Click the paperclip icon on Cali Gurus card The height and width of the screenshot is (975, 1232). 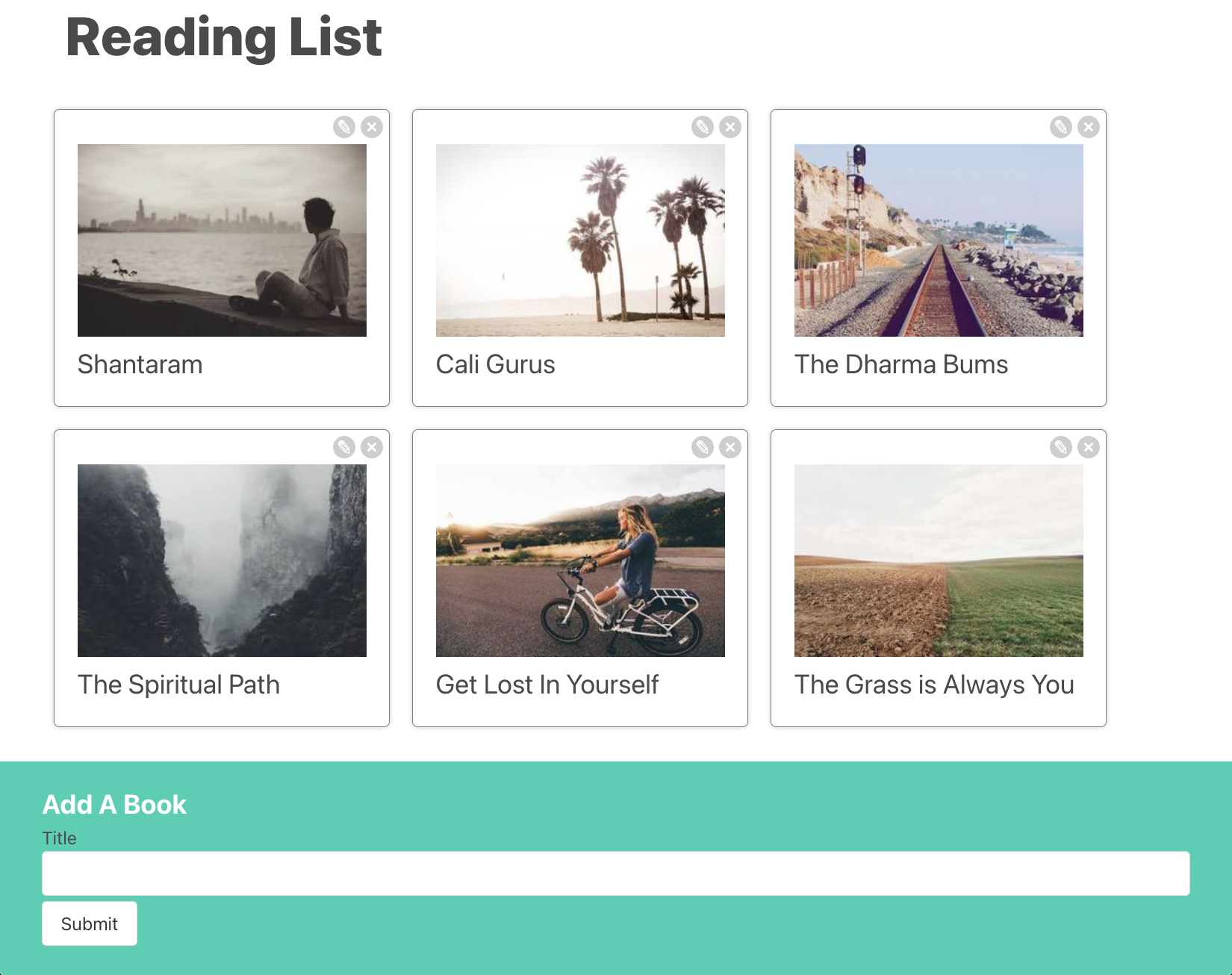703,126
